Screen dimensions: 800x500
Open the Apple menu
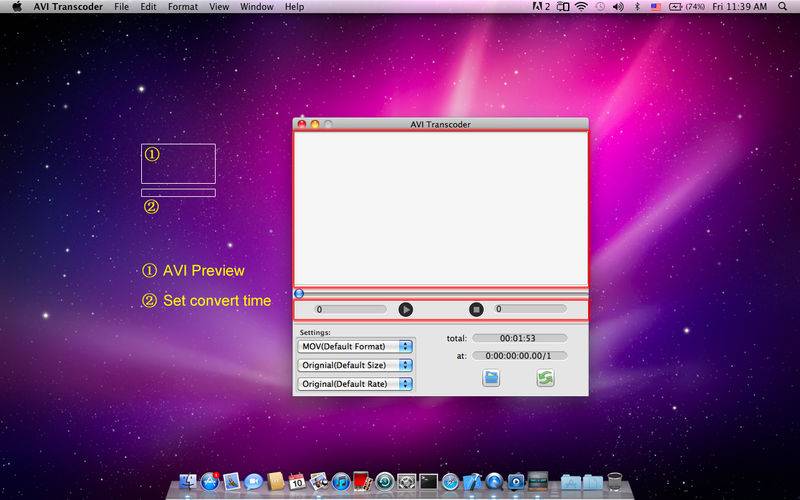coord(17,7)
